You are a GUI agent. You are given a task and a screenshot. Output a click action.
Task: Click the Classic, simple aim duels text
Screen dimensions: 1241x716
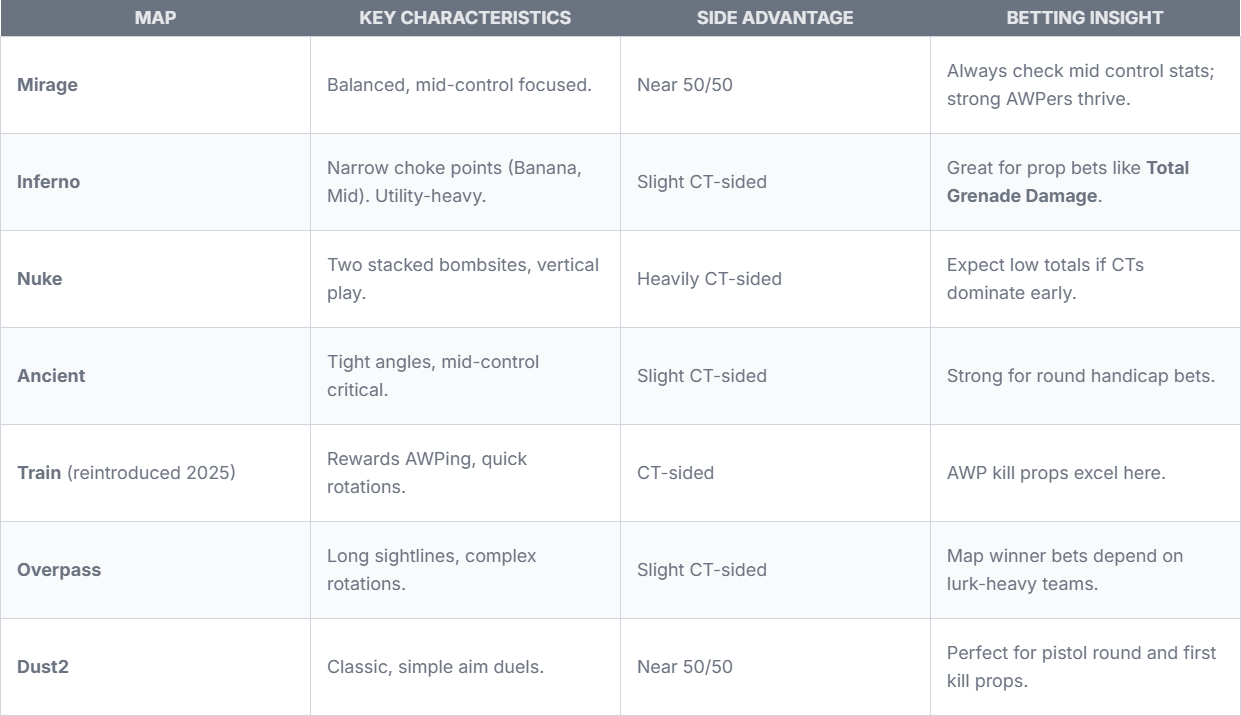(435, 667)
